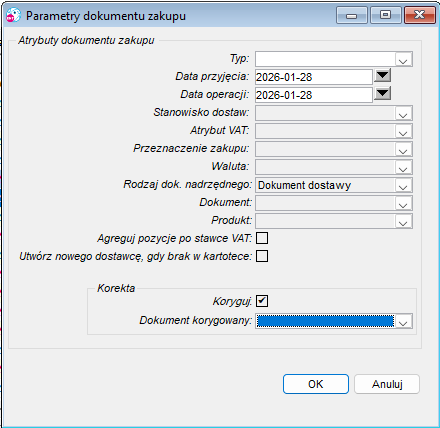Open the Waluta dropdown

coord(403,167)
